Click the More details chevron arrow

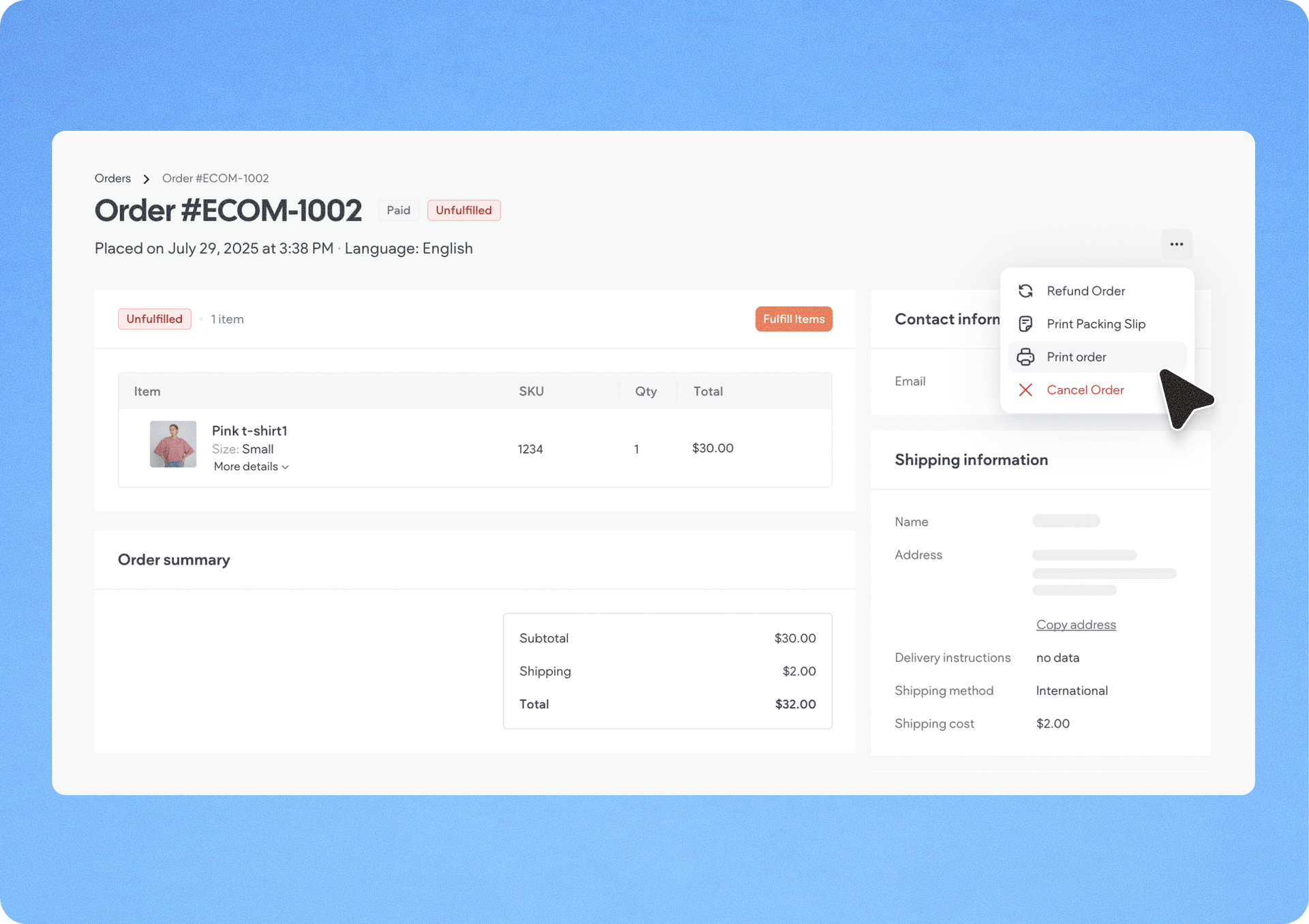286,467
